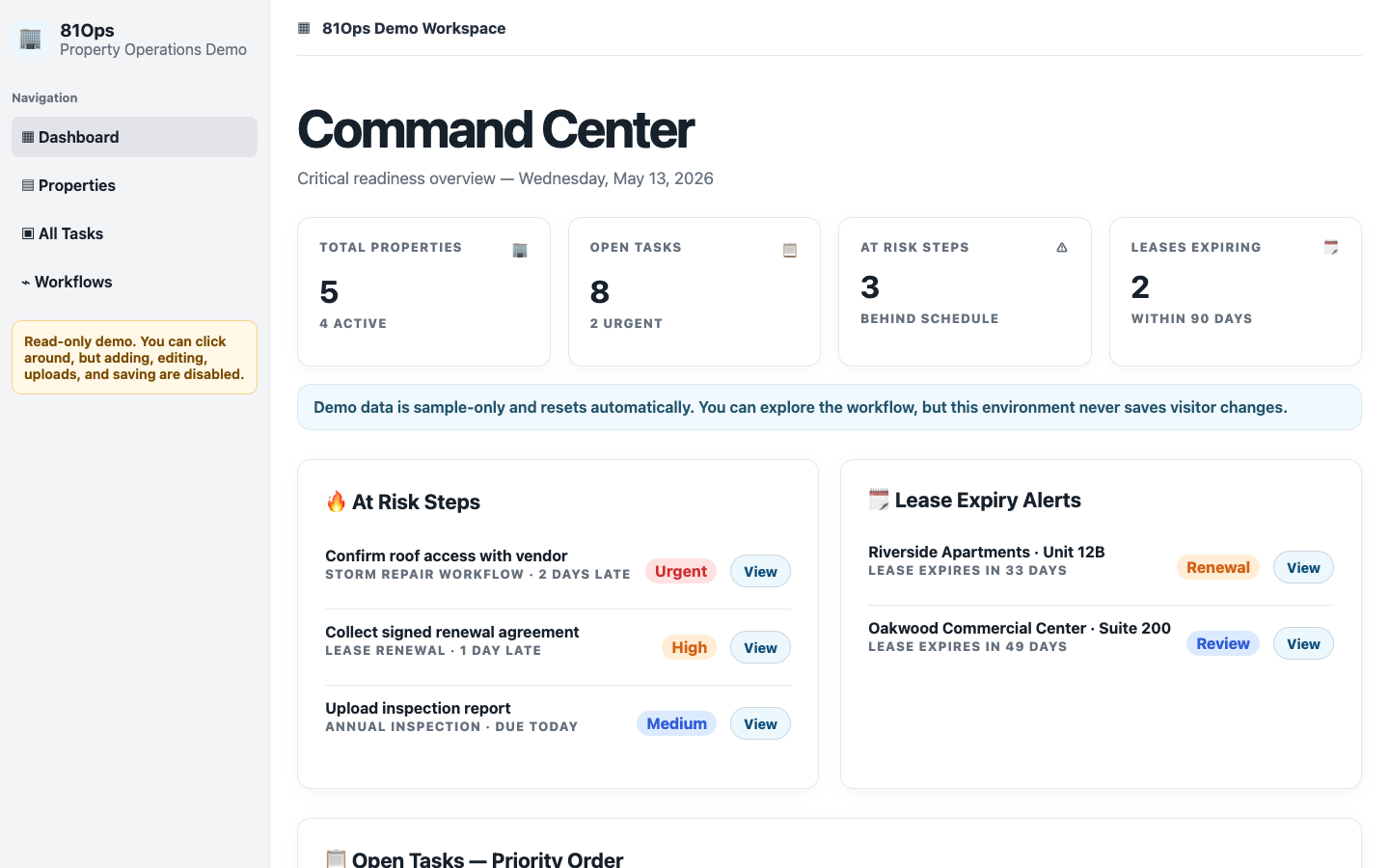Click the Total Properties building icon
The height and width of the screenshot is (868, 1389).
520,250
